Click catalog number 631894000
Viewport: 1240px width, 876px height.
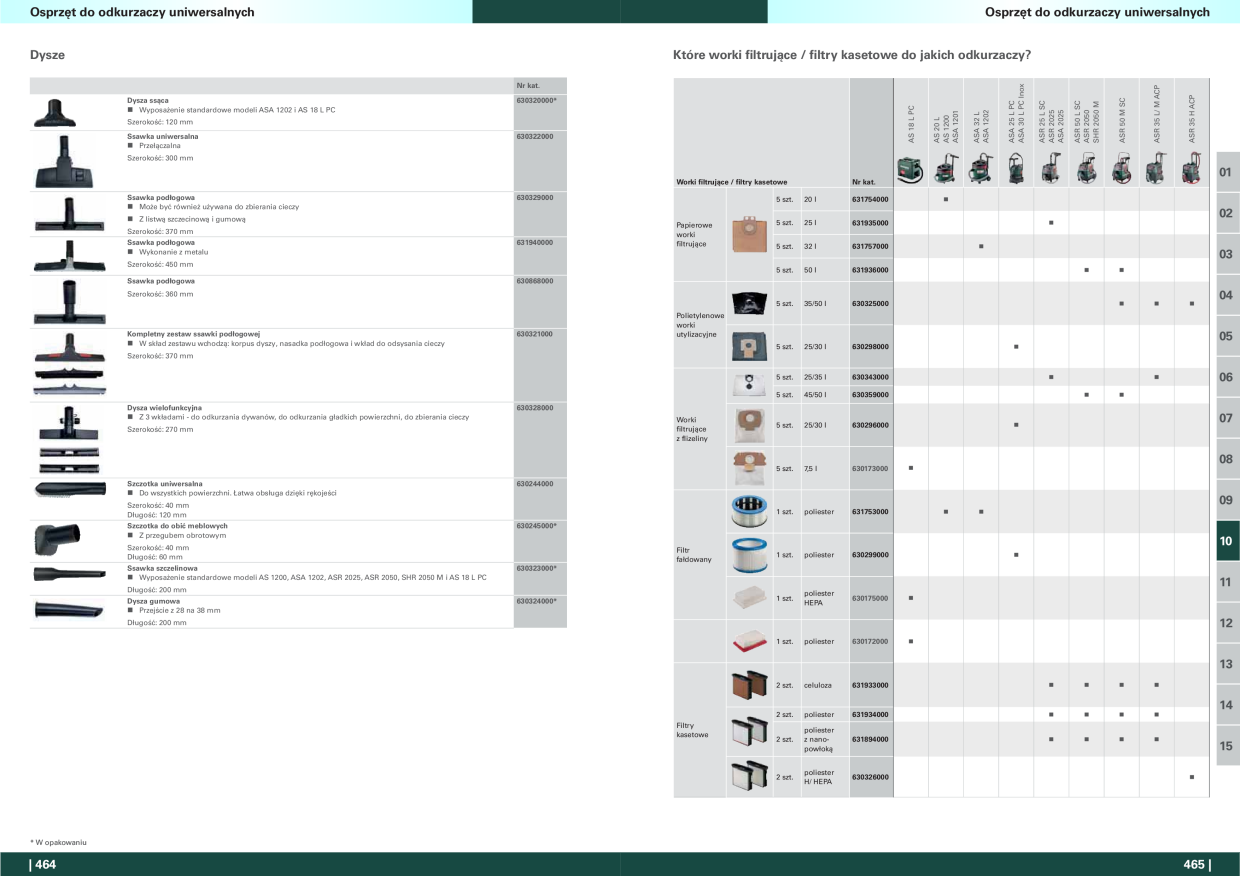coord(870,739)
